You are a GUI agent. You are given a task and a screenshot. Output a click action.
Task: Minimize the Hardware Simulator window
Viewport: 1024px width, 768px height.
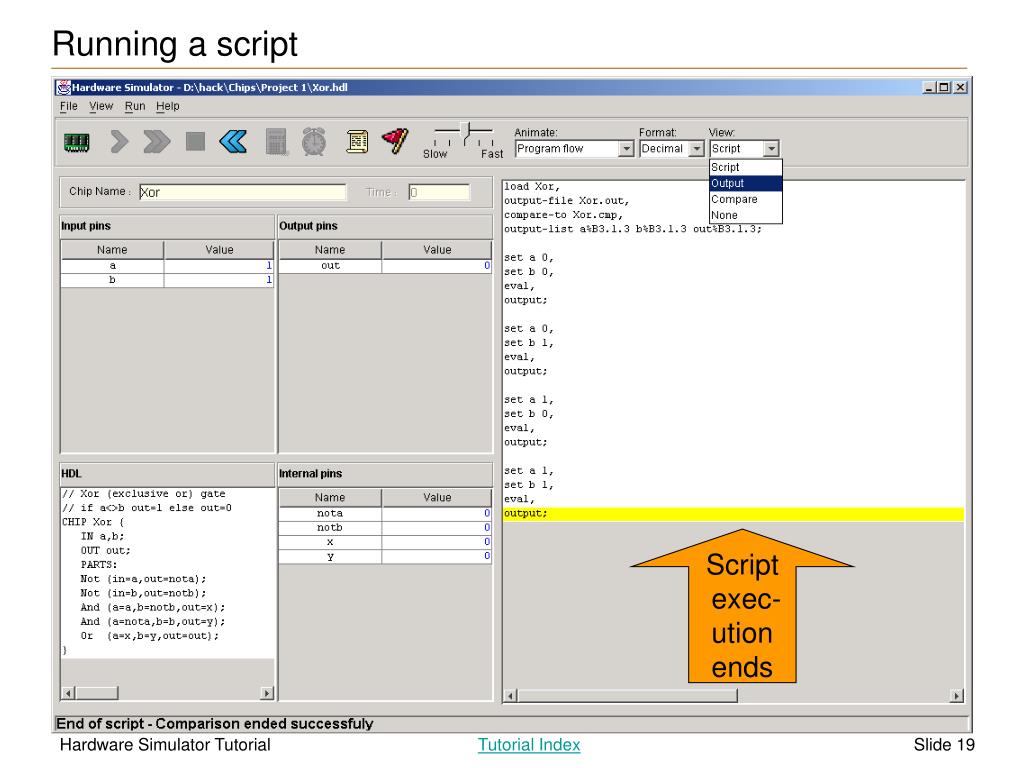(x=929, y=88)
